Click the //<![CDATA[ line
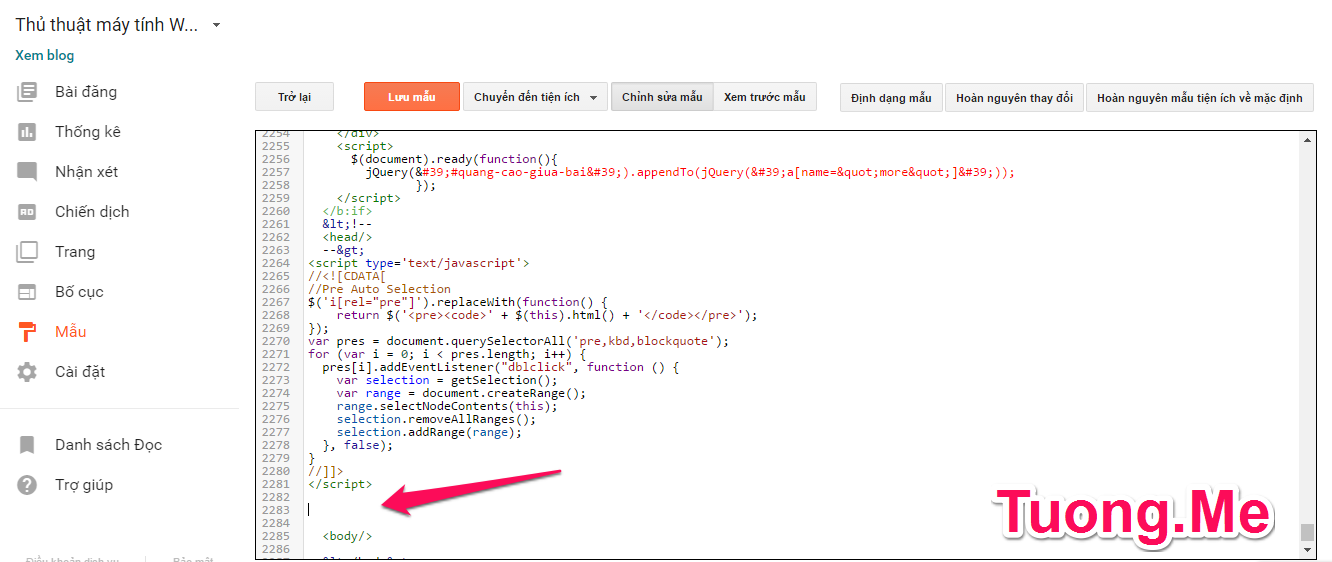 (x=347, y=276)
